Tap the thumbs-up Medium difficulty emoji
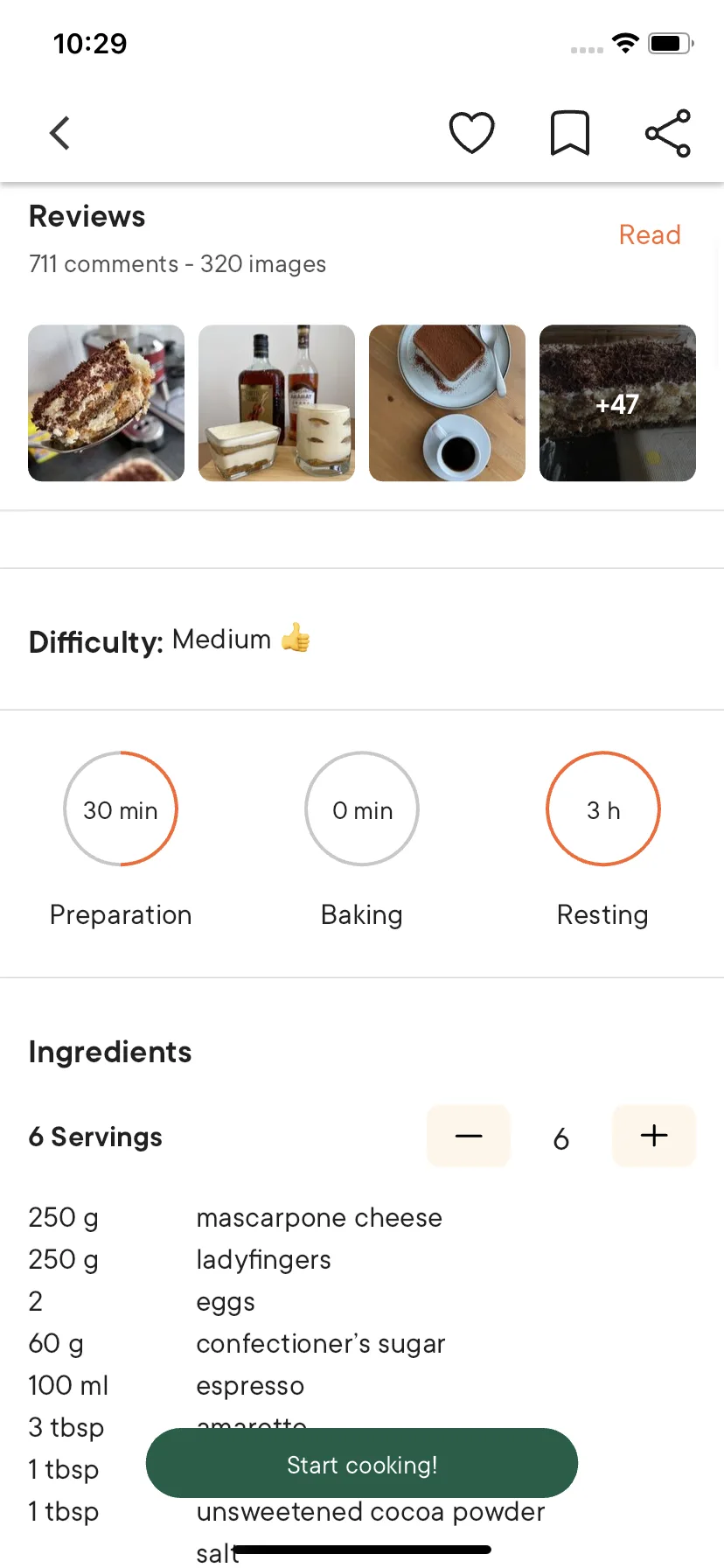 click(296, 638)
